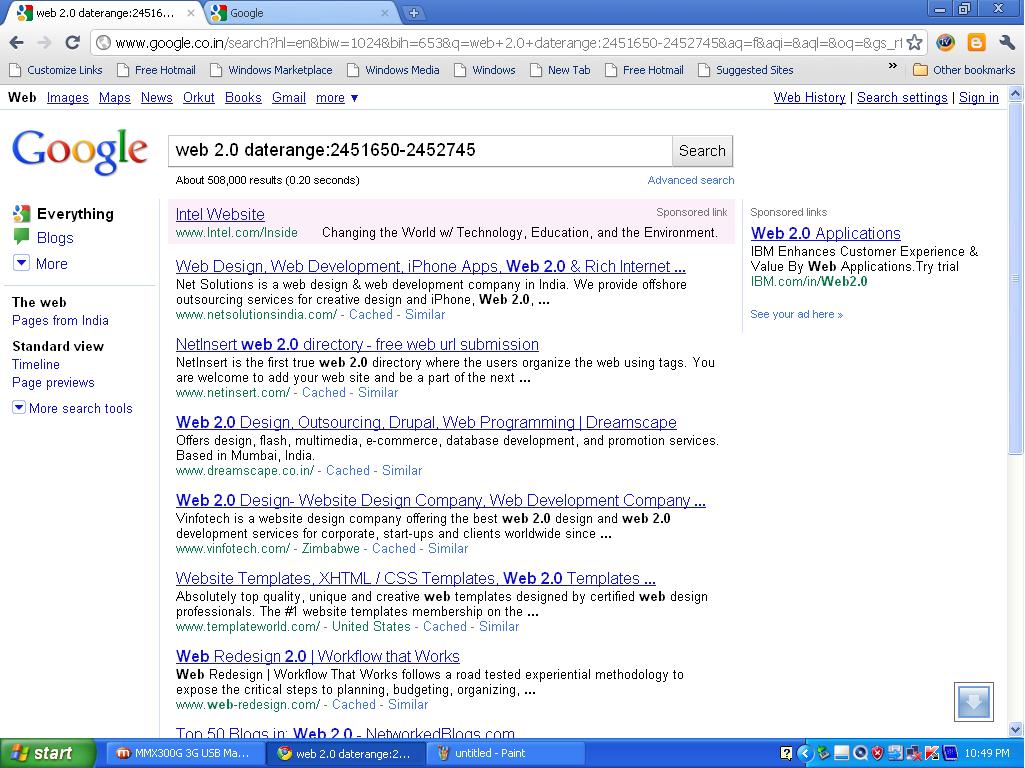Open cached copy of netsolutionsindia.com
This screenshot has width=1025, height=768.
[x=371, y=314]
